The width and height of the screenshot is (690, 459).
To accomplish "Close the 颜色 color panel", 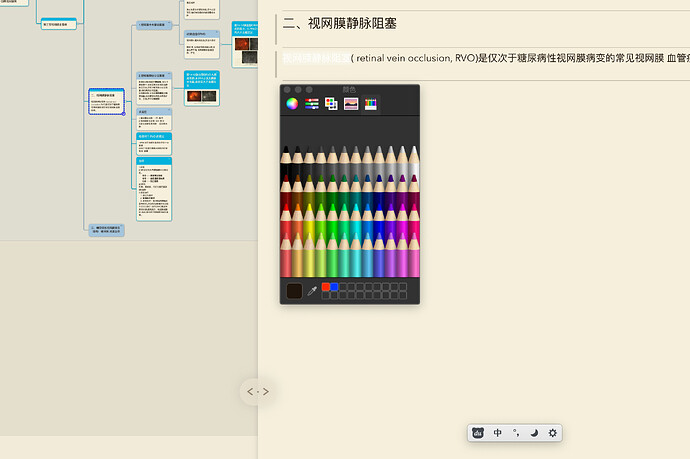I will 287,90.
